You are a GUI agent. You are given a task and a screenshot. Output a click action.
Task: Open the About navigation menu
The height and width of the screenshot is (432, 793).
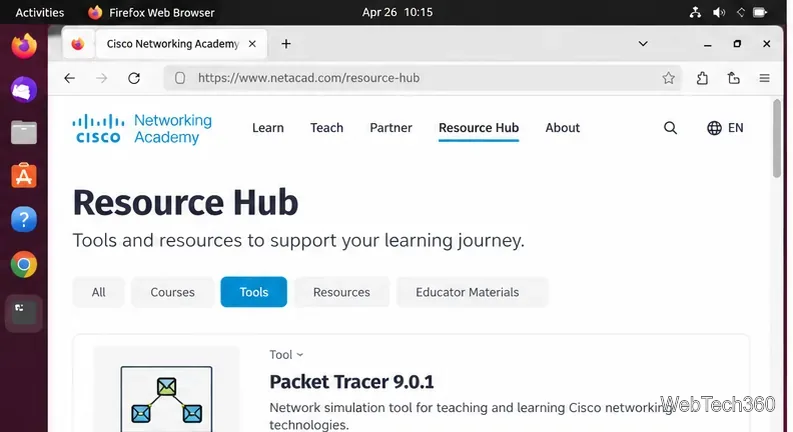(x=562, y=128)
